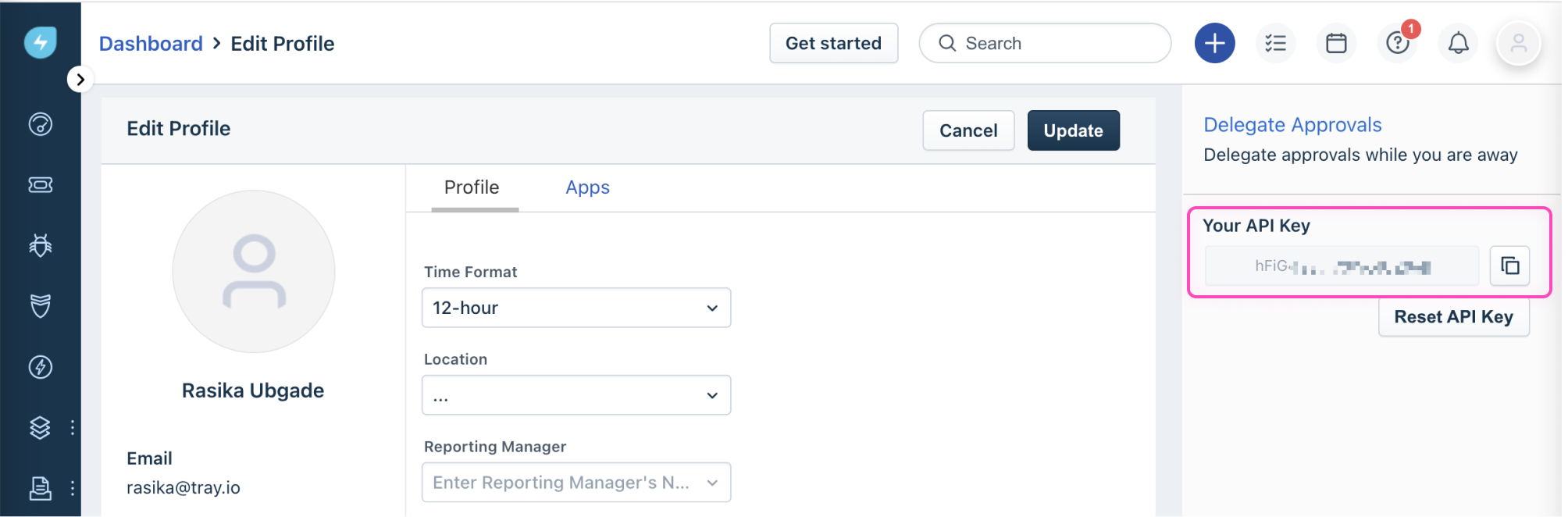Select the ticket icon in the sidebar

(40, 185)
